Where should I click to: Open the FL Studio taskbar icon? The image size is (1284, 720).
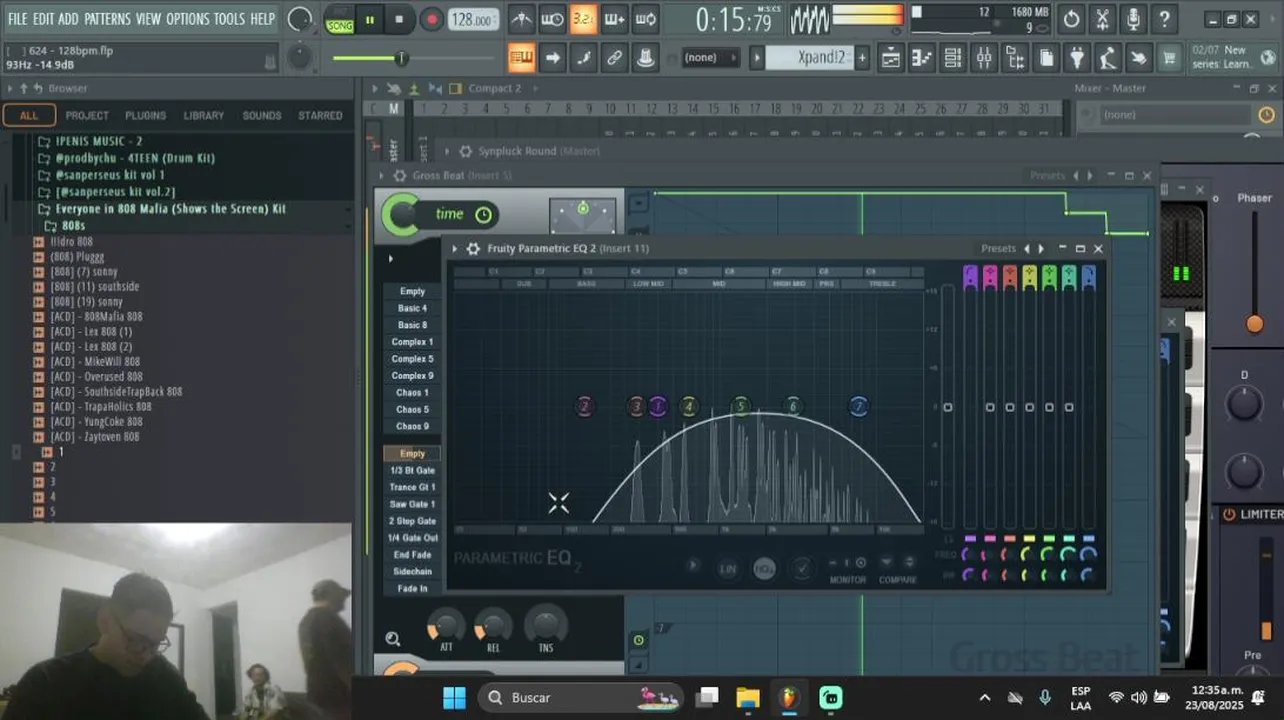click(789, 697)
